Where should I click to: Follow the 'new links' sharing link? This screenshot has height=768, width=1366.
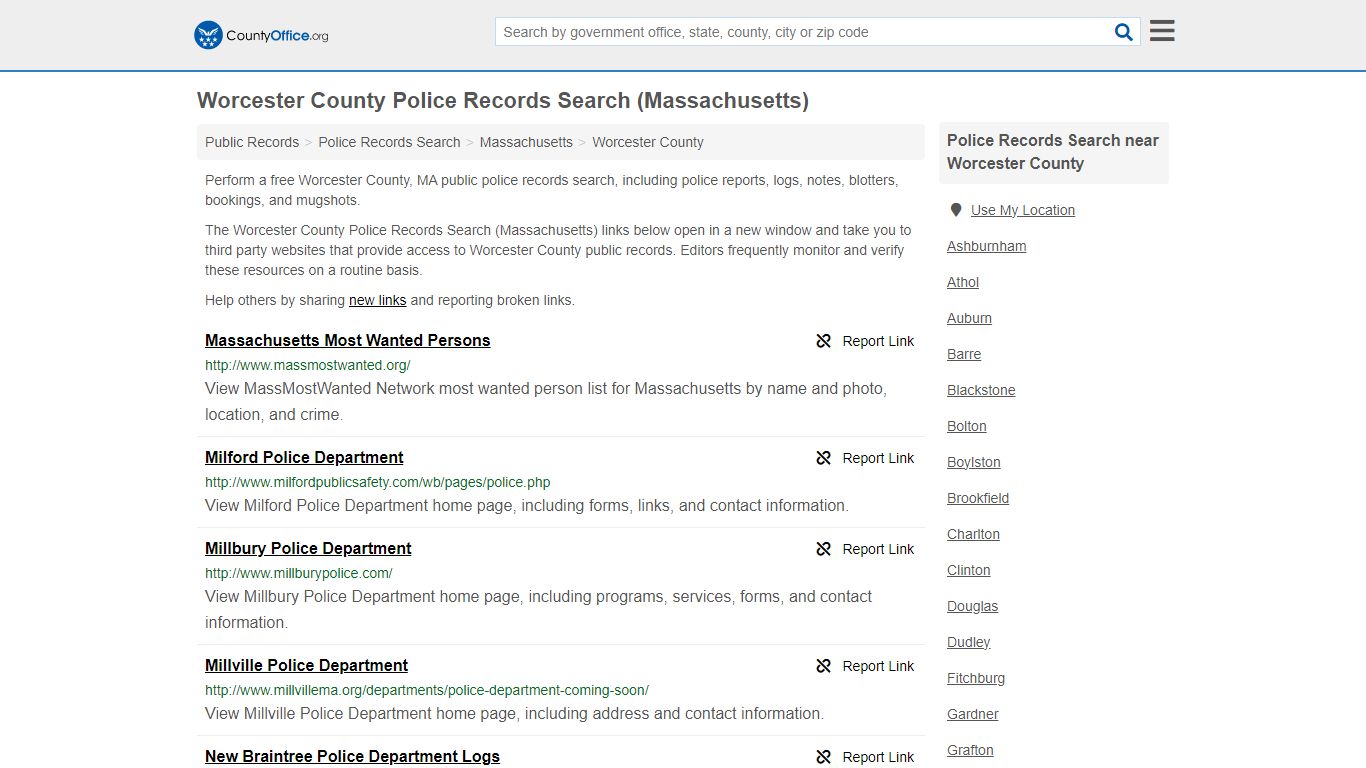(377, 300)
